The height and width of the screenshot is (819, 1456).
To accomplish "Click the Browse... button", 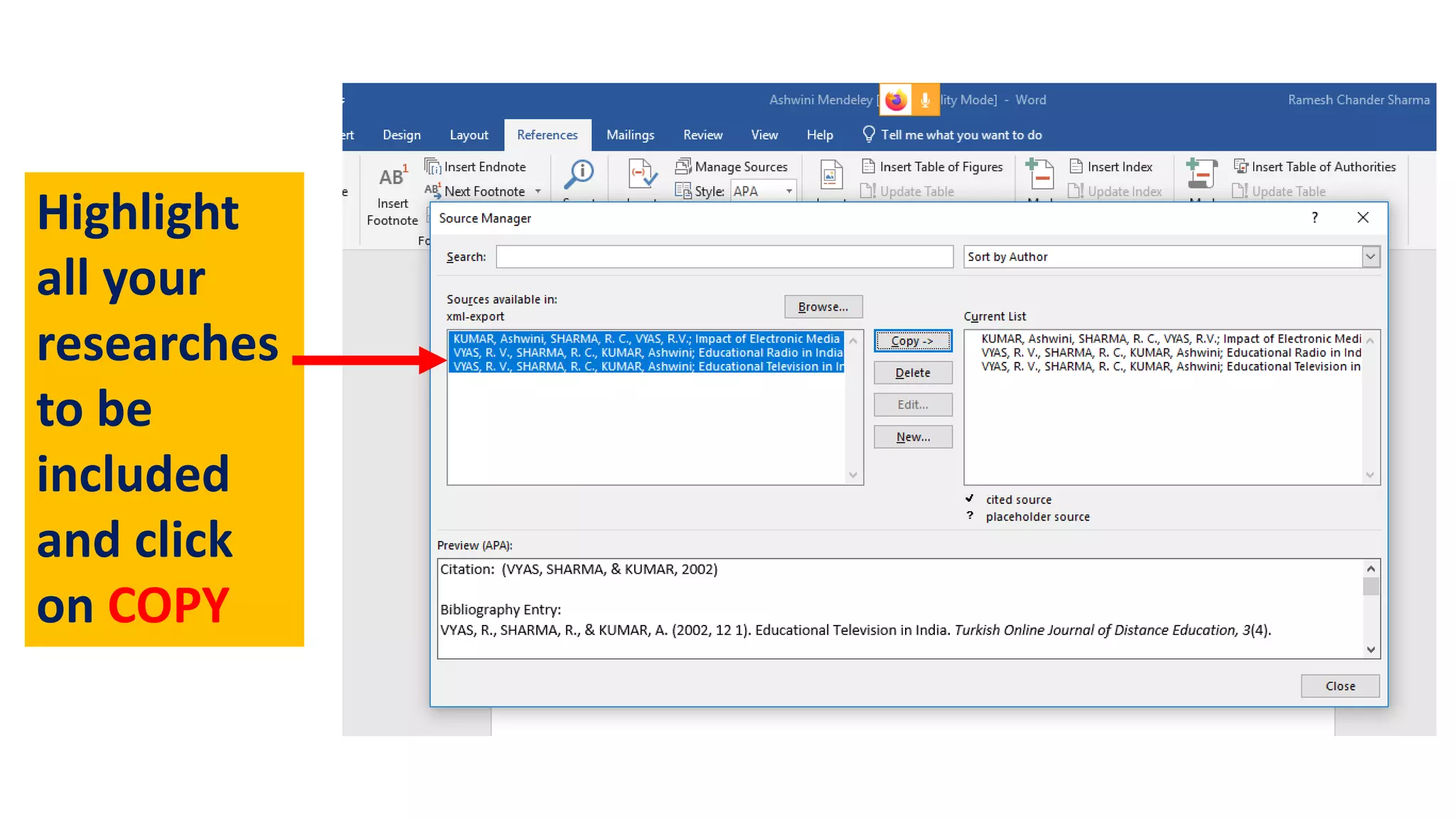I will click(x=823, y=306).
